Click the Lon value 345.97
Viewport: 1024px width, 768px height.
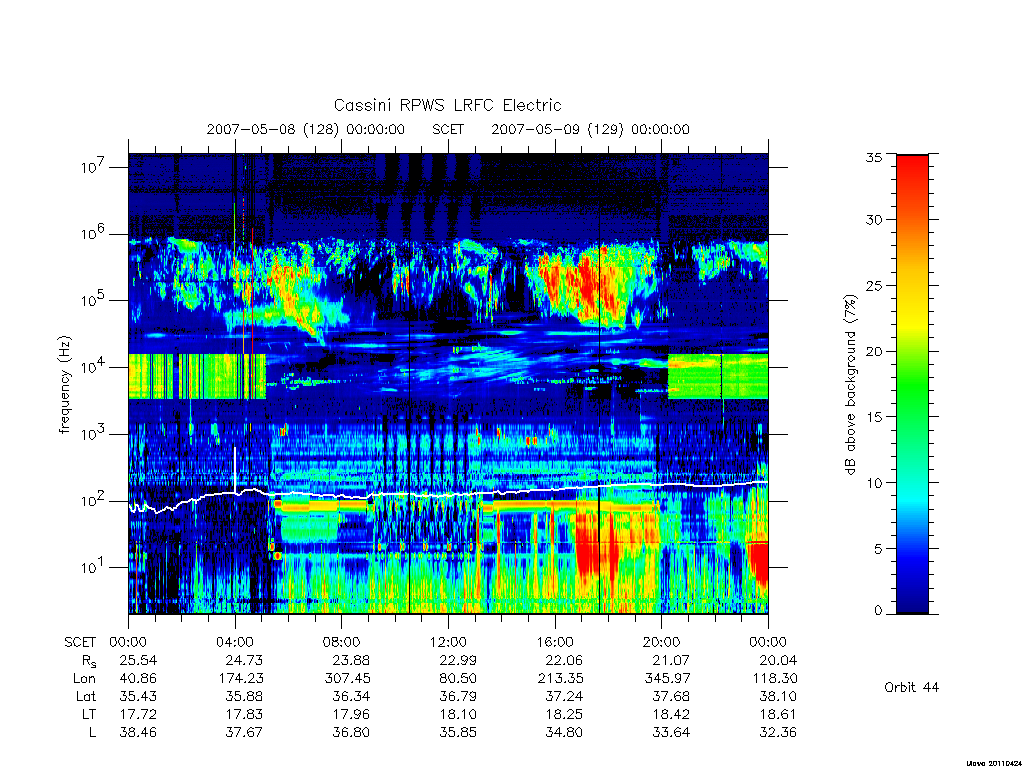(667, 679)
